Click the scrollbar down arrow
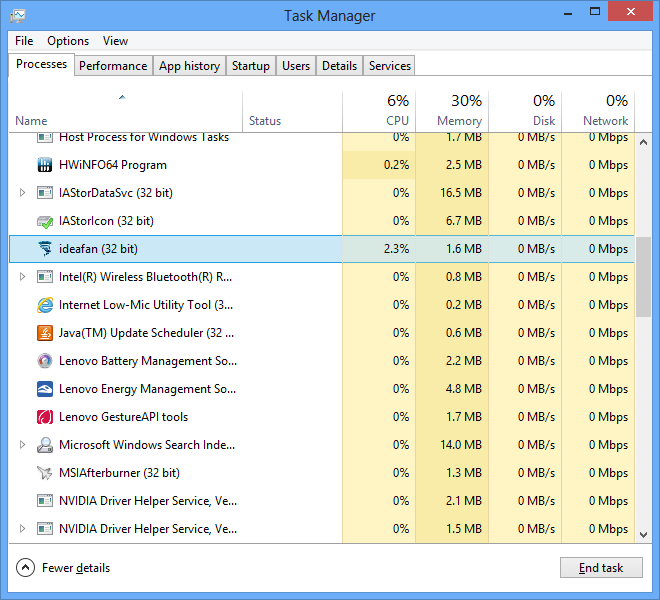The image size is (660, 600). click(x=643, y=535)
